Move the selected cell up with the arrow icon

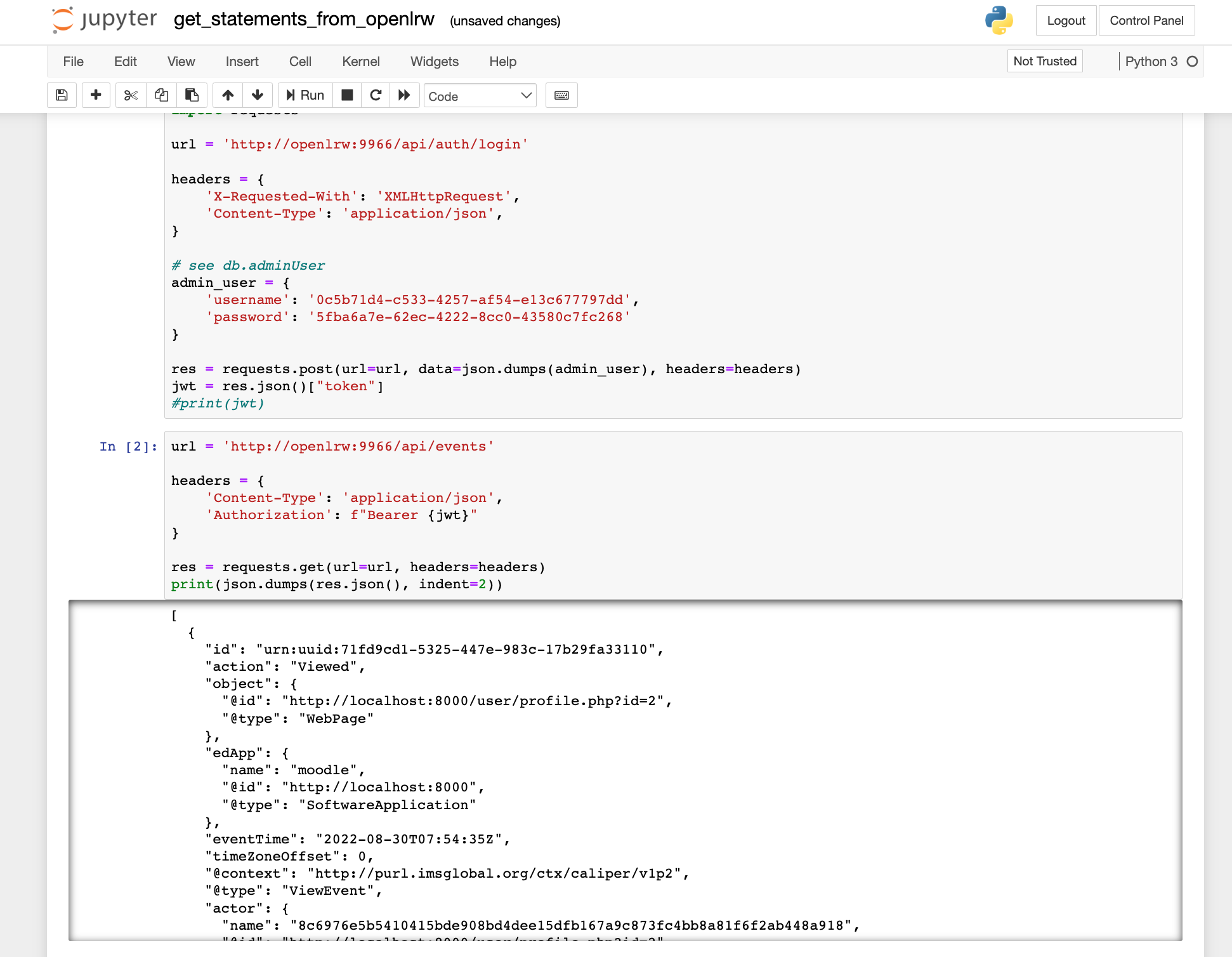click(x=228, y=95)
